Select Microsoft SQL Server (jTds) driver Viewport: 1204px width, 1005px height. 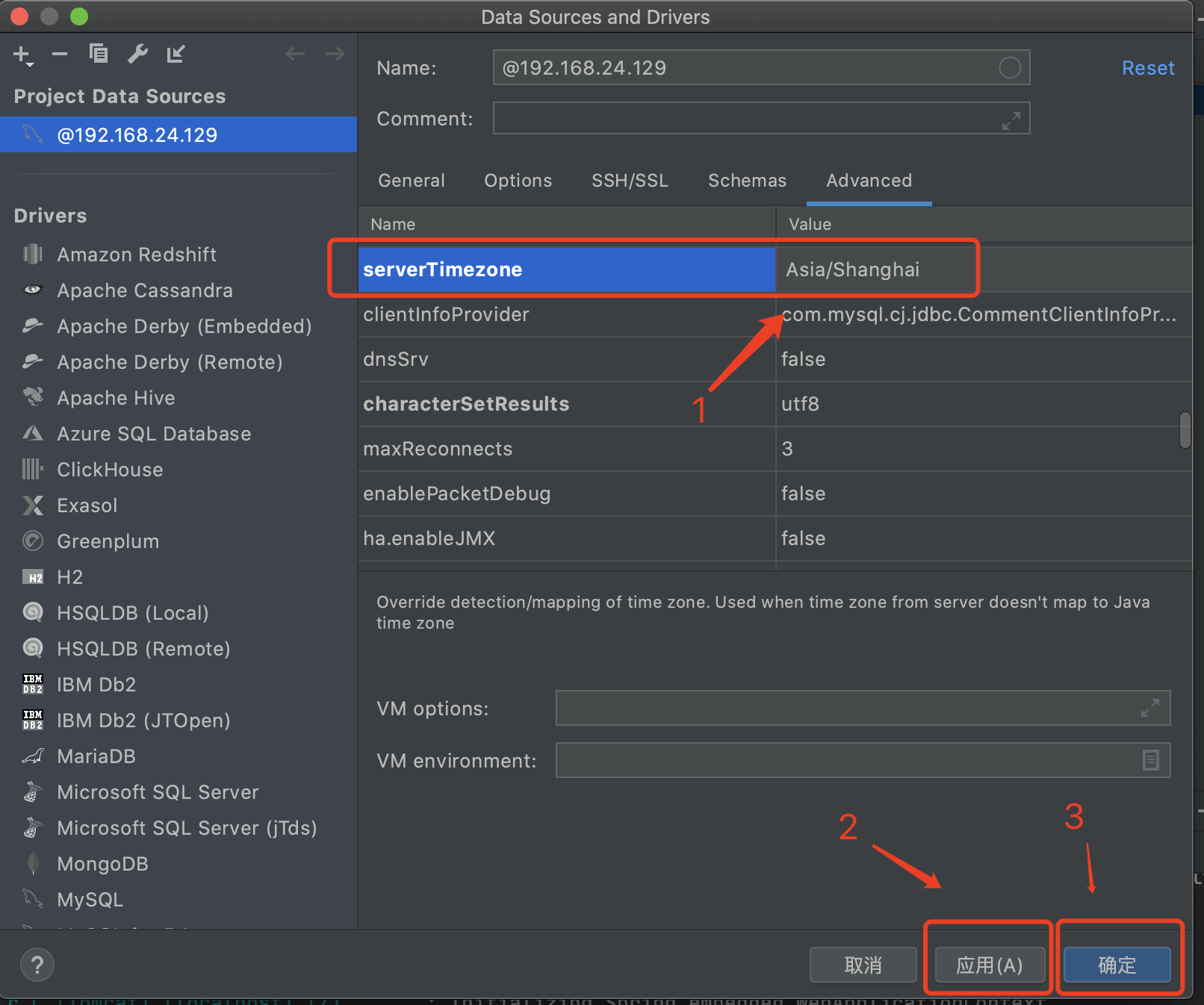179,828
